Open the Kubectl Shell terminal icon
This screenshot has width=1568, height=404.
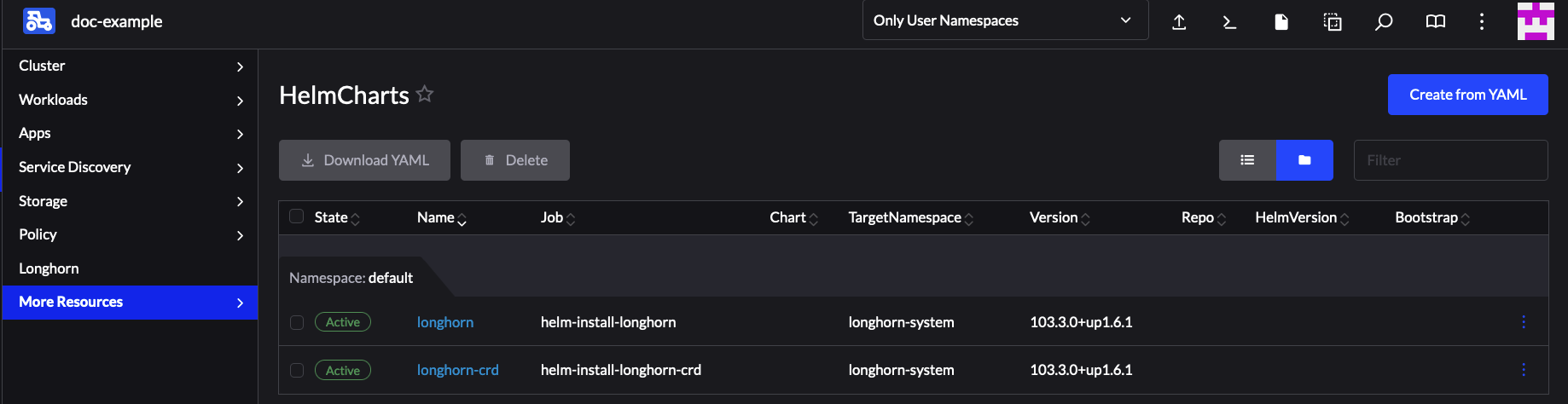(x=1229, y=22)
